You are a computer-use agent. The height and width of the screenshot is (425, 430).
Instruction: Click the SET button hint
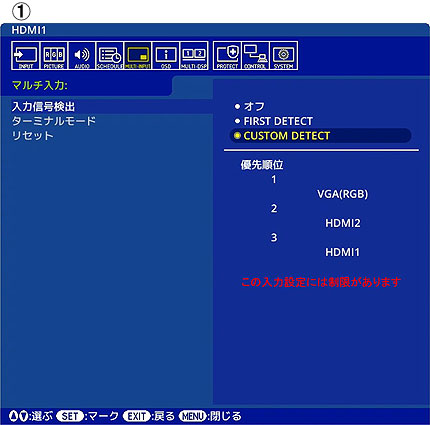coord(70,416)
